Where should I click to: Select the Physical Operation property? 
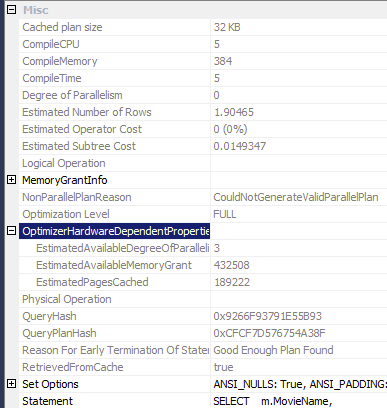click(67, 299)
